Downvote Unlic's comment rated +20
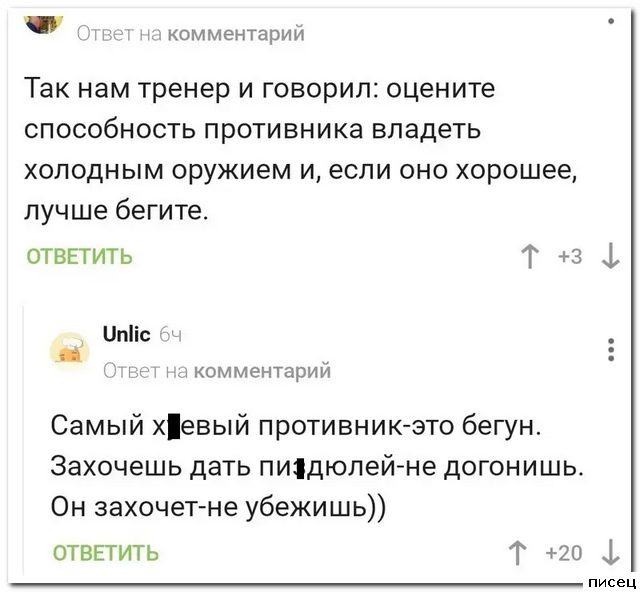Viewport: 640px width, 592px height. pos(610,553)
